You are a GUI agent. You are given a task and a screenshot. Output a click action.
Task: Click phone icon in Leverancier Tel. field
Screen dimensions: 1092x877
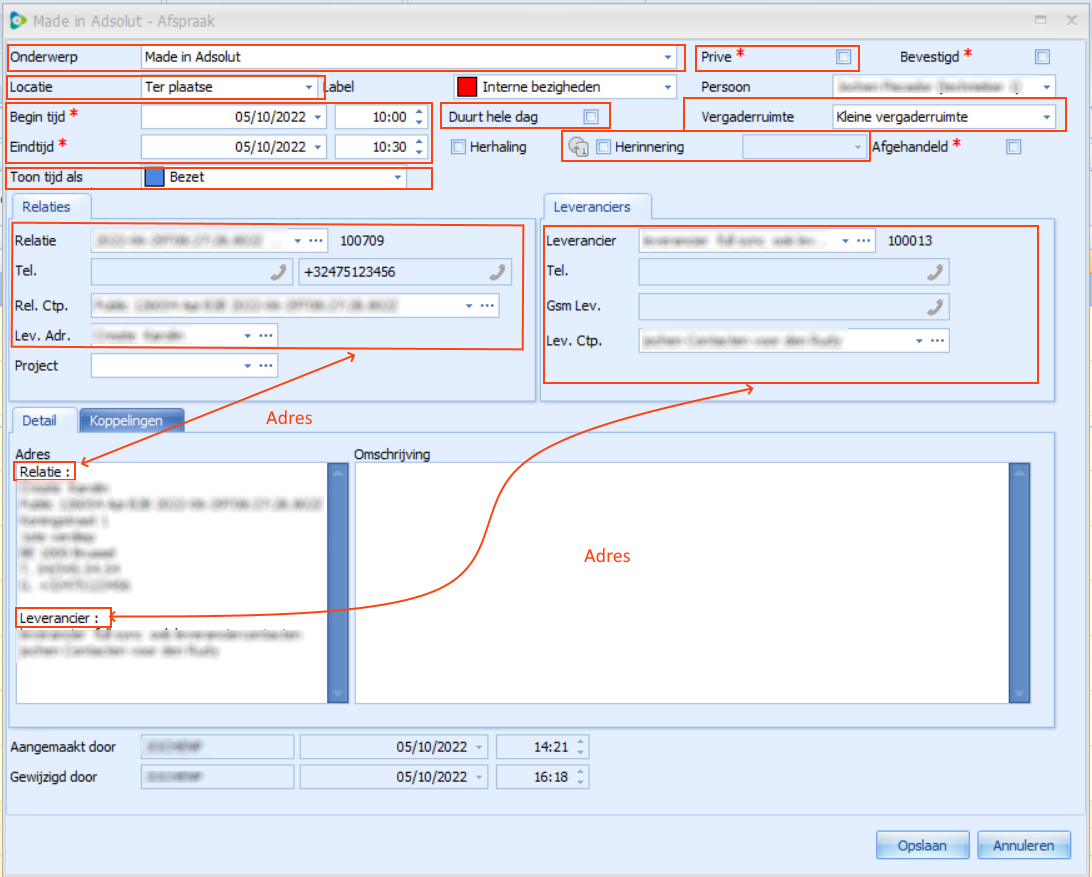pyautogui.click(x=935, y=272)
